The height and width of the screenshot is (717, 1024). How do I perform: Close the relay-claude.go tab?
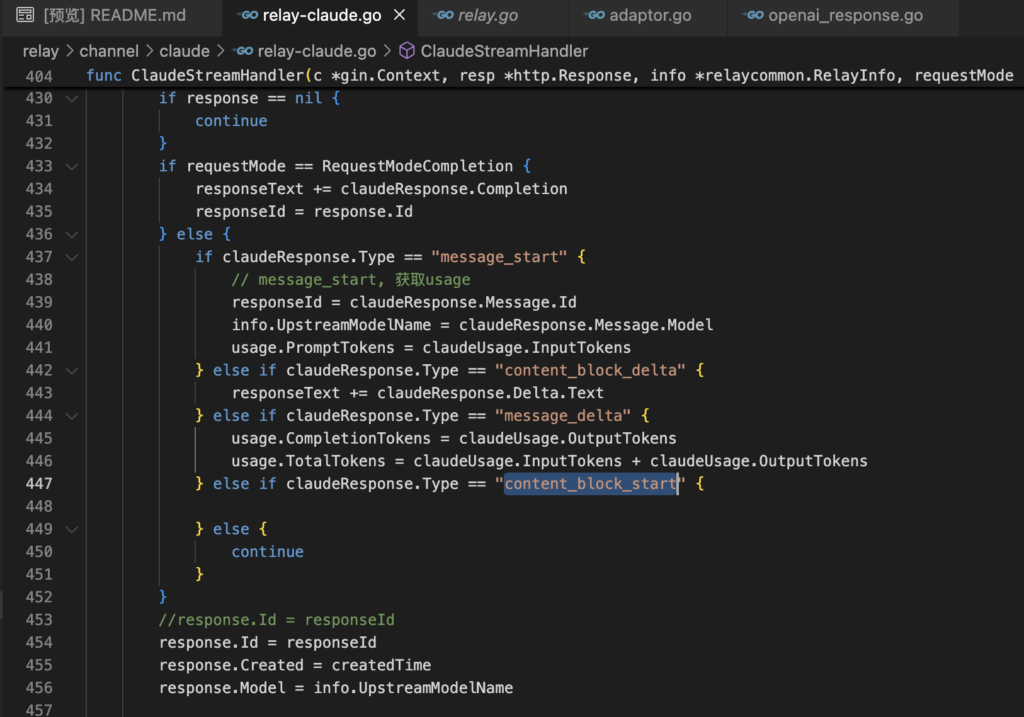click(400, 15)
